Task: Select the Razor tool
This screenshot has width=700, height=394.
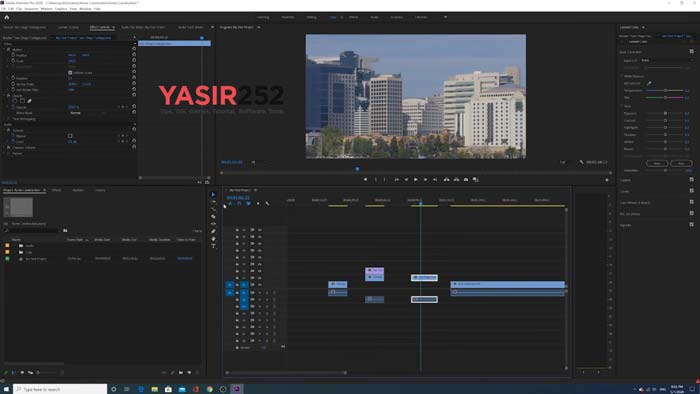Action: pyautogui.click(x=213, y=216)
